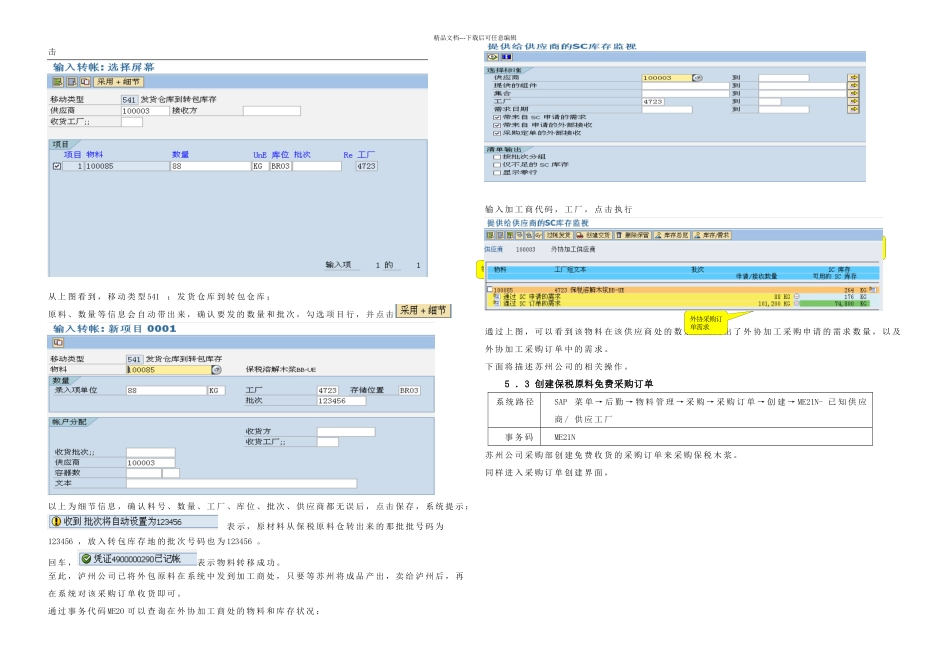The image size is (950, 672).
Task: Click 提供的组件 from-value field
Action: (x=685, y=86)
